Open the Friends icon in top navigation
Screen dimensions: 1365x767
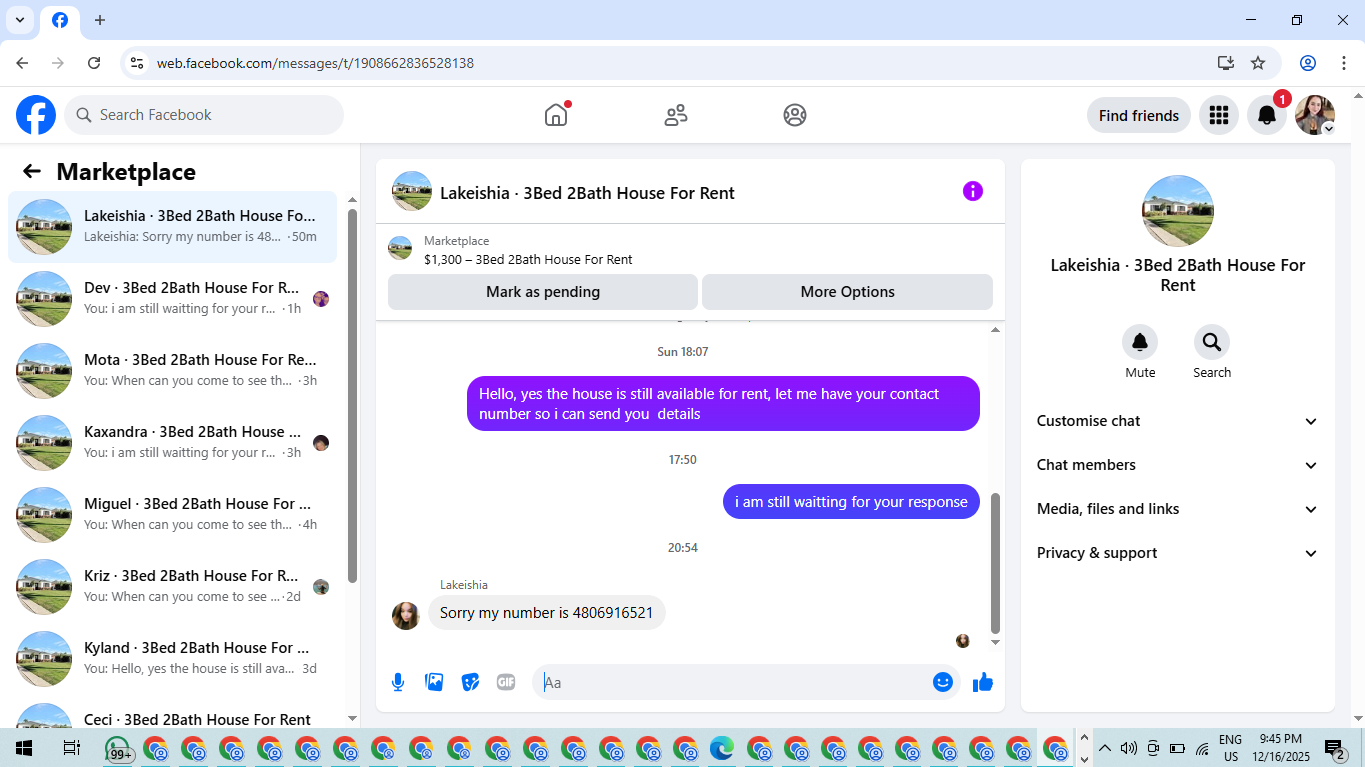(676, 115)
